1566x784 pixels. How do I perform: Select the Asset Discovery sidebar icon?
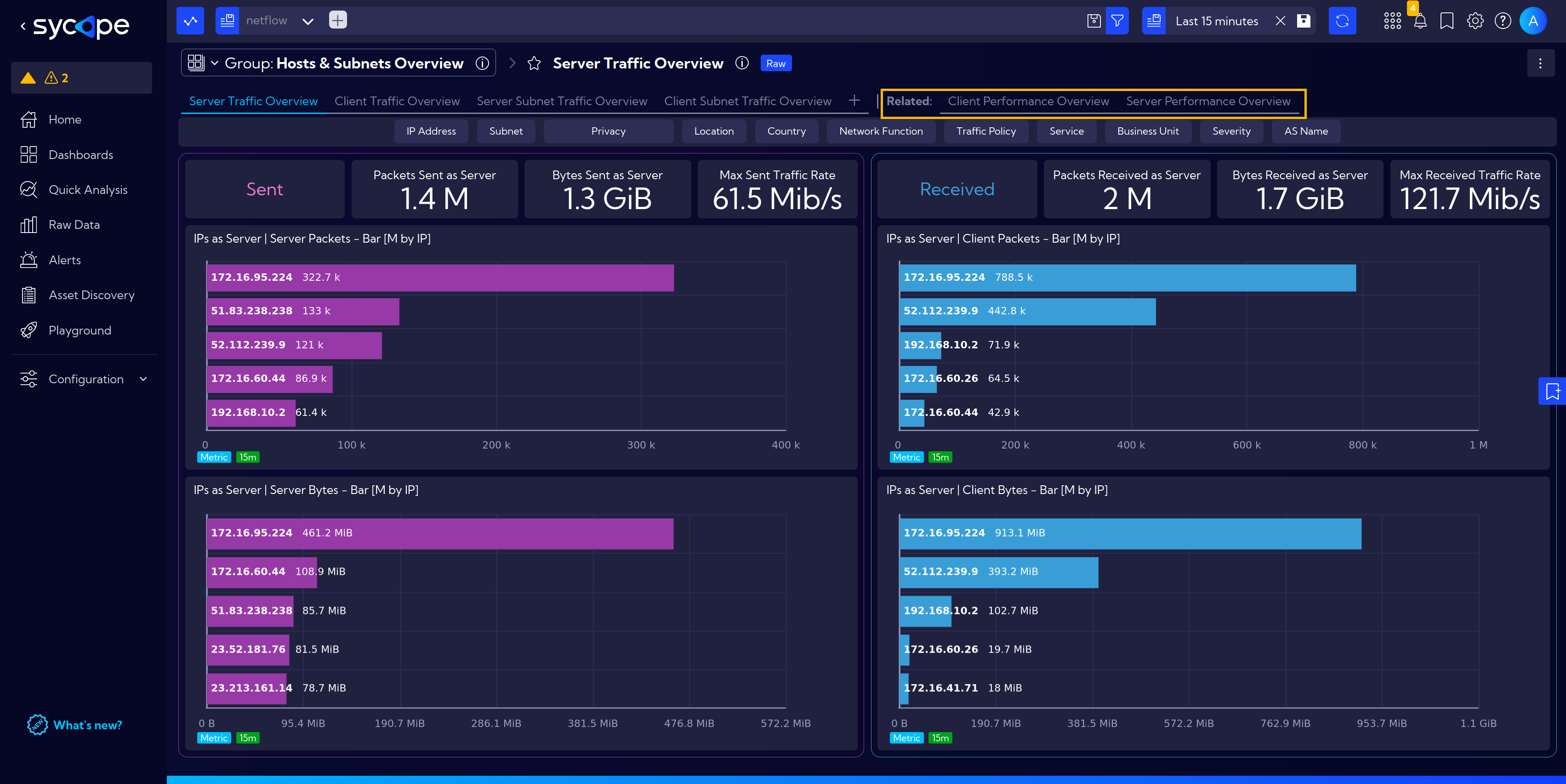click(x=29, y=294)
